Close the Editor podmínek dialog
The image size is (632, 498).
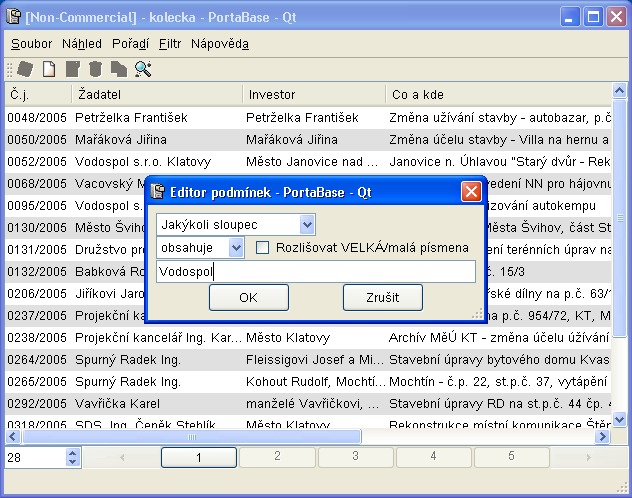coord(471,192)
